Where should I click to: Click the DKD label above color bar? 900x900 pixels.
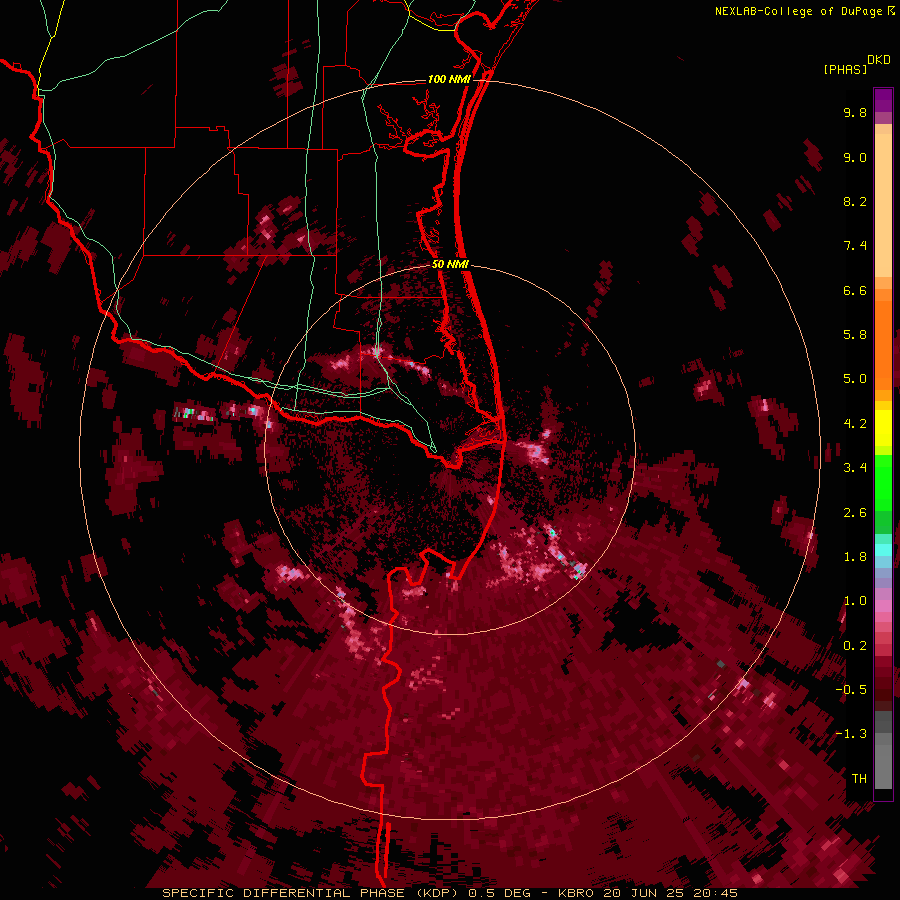879,60
